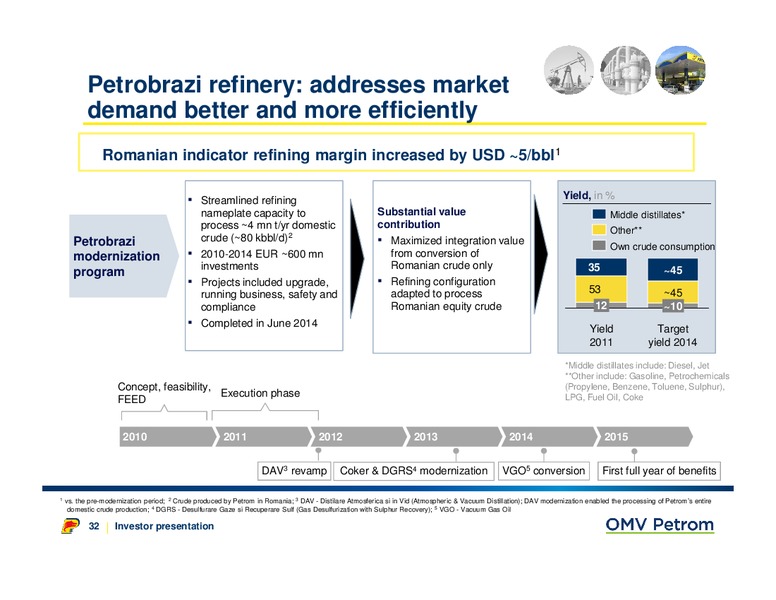Screen dimensions: 776x600
Task: Select the gray Own crude consumption swatch
Action: pyautogui.click(x=599, y=246)
